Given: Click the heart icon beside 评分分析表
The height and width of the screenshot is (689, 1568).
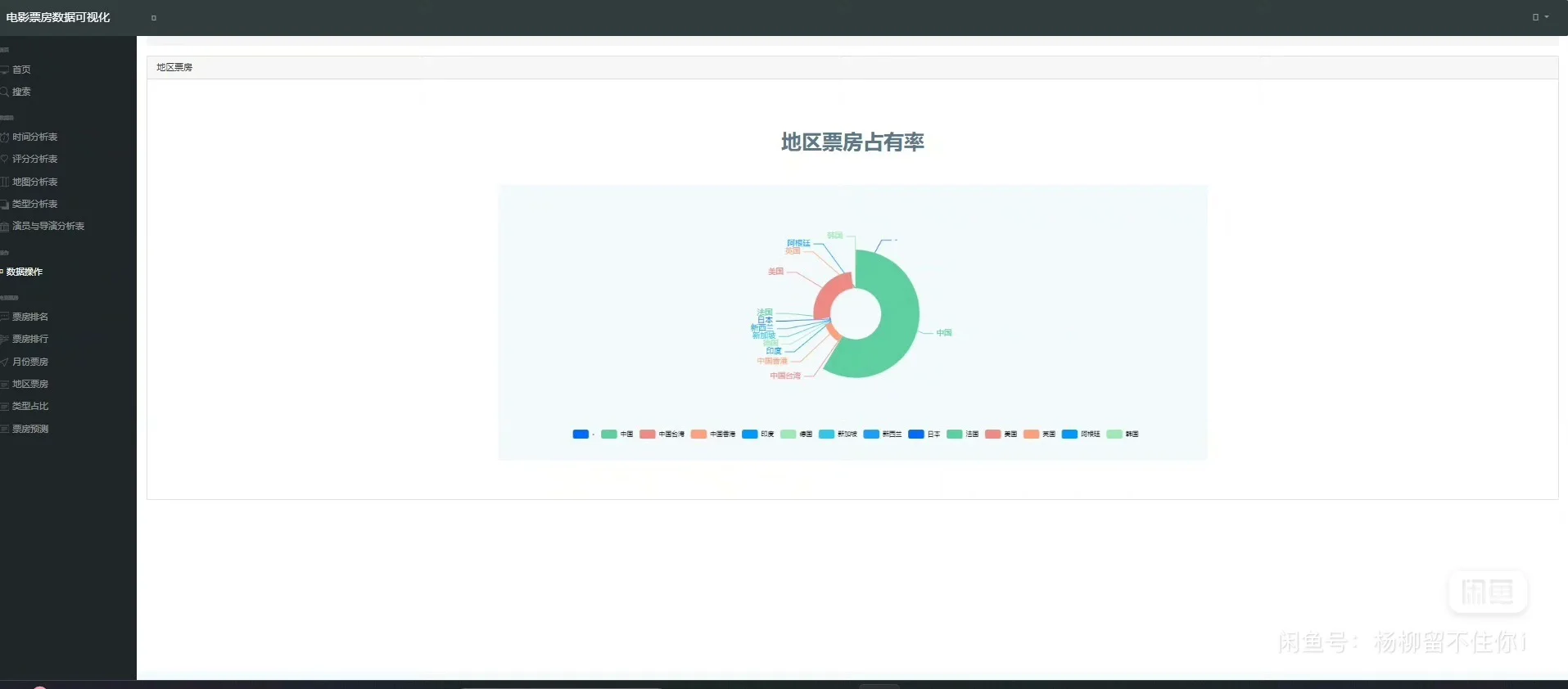Looking at the screenshot, I should [x=4, y=159].
